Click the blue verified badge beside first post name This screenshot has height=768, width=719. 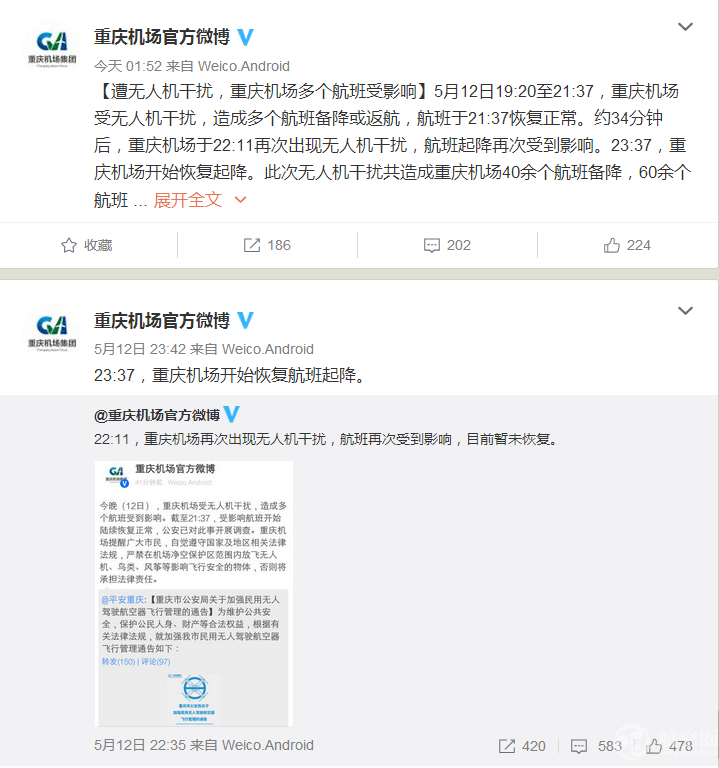coord(245,37)
